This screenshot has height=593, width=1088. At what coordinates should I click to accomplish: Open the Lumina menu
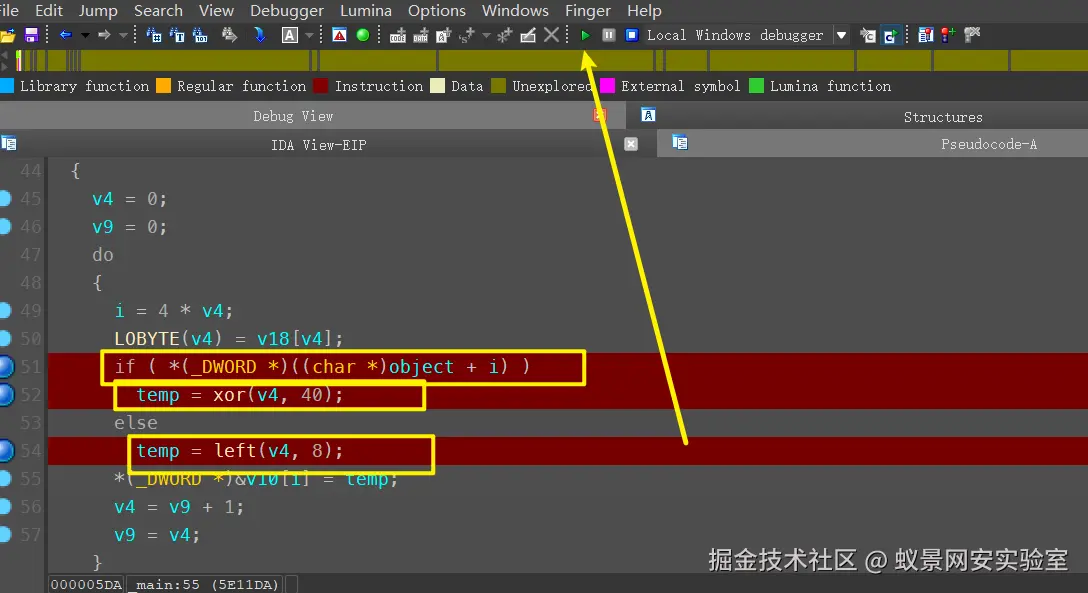[366, 10]
